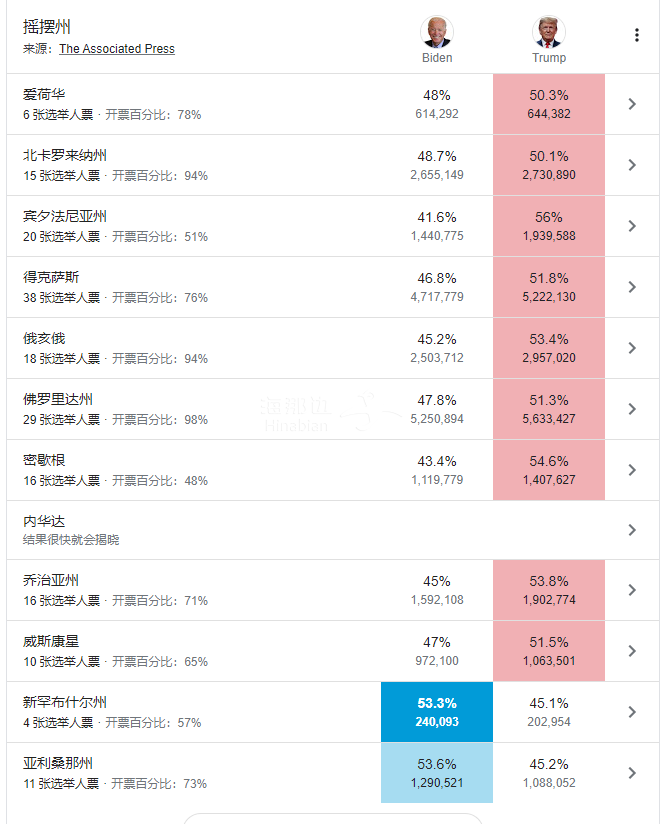The image size is (667, 824).
Task: Expand the 内华达 row chevron
Action: coord(632,530)
